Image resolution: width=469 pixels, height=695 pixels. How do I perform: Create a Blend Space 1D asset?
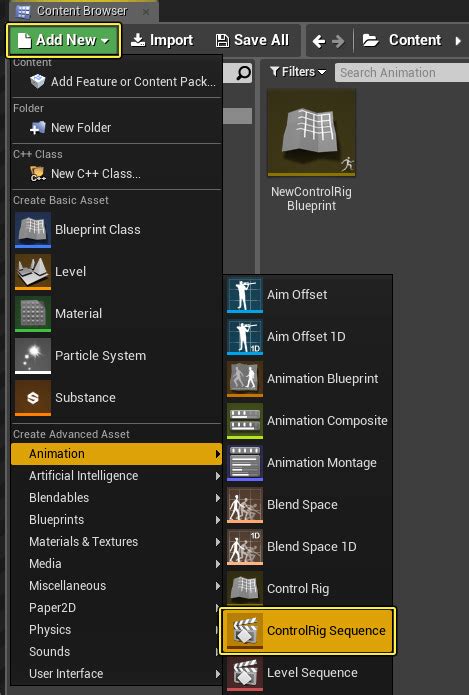[x=308, y=547]
